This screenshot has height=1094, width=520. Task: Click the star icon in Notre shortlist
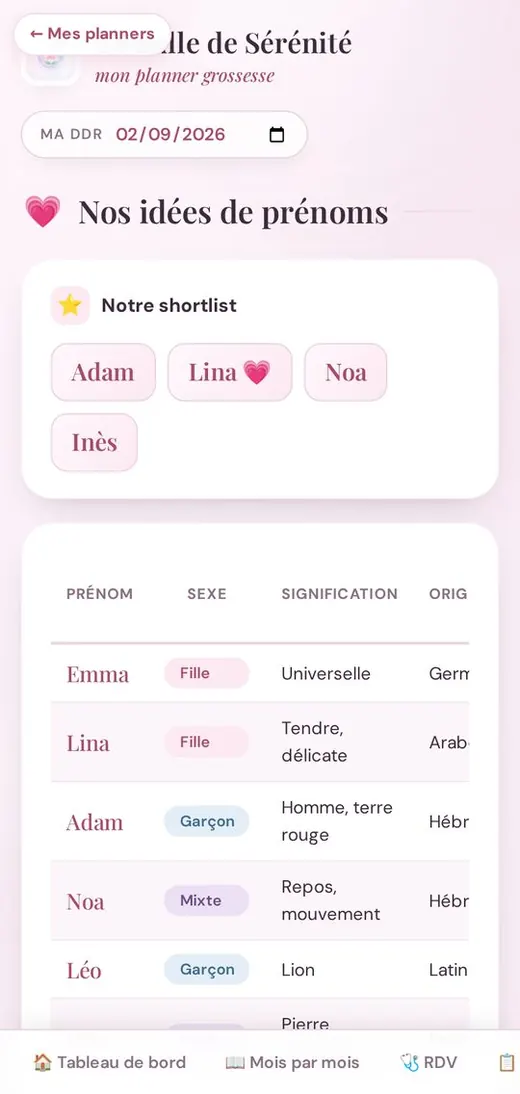70,305
